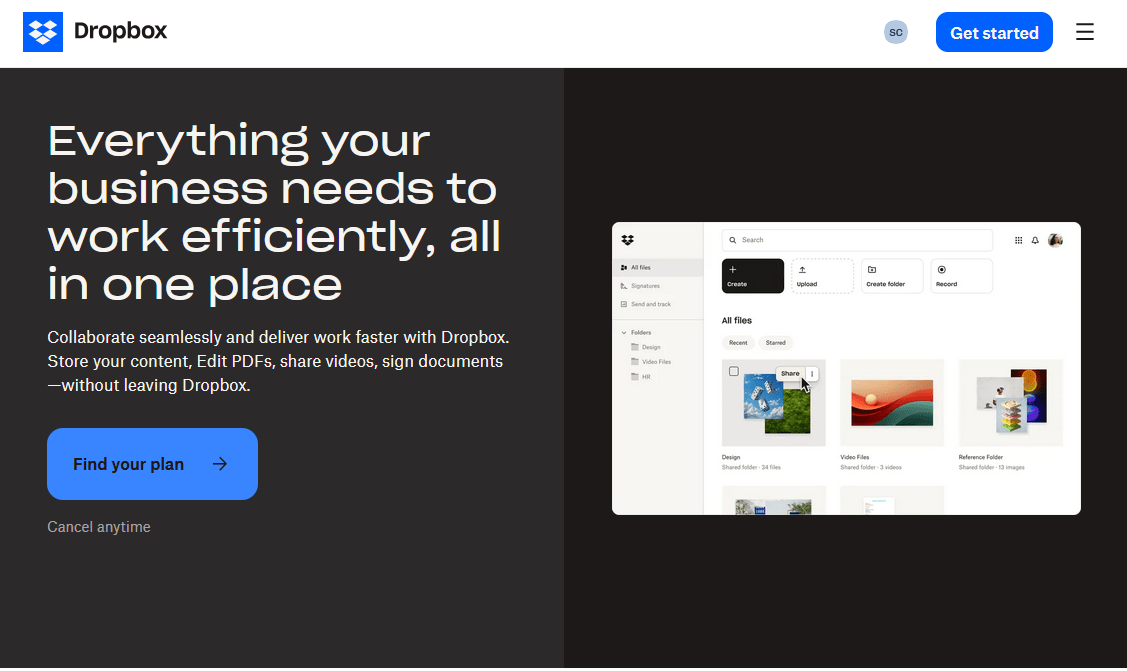Click the Create folder button
This screenshot has width=1127, height=671.
(x=892, y=276)
